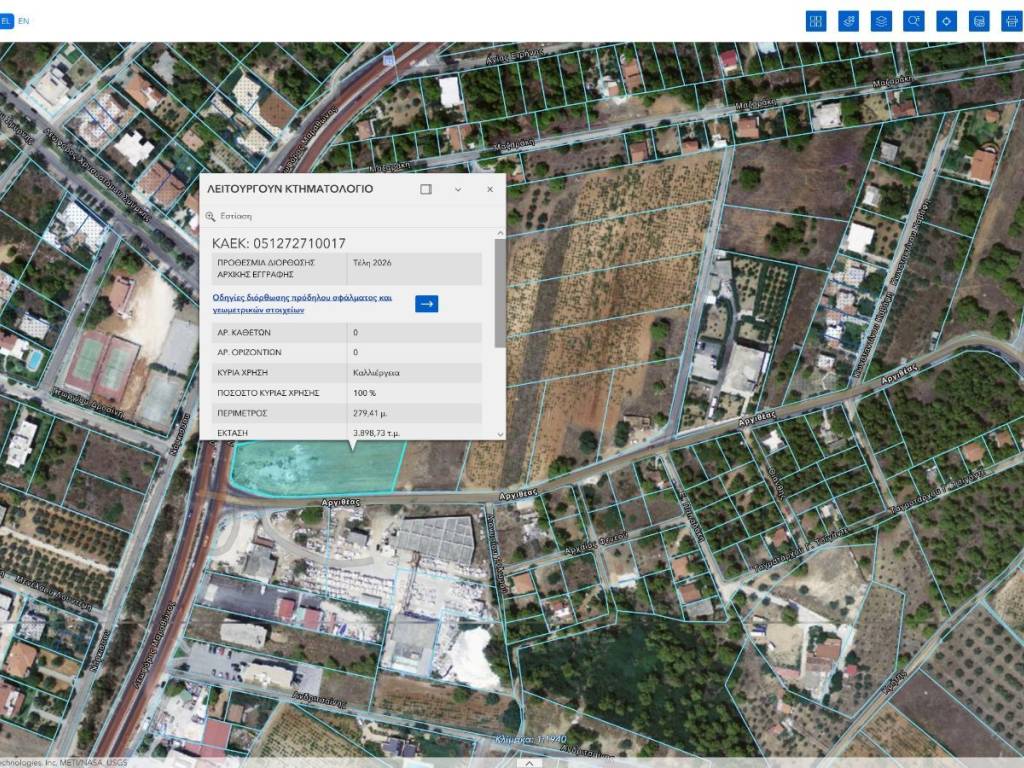This screenshot has width=1024, height=768.
Task: Click the zoom magnifier icon beside Εστίαση
Action: click(211, 216)
